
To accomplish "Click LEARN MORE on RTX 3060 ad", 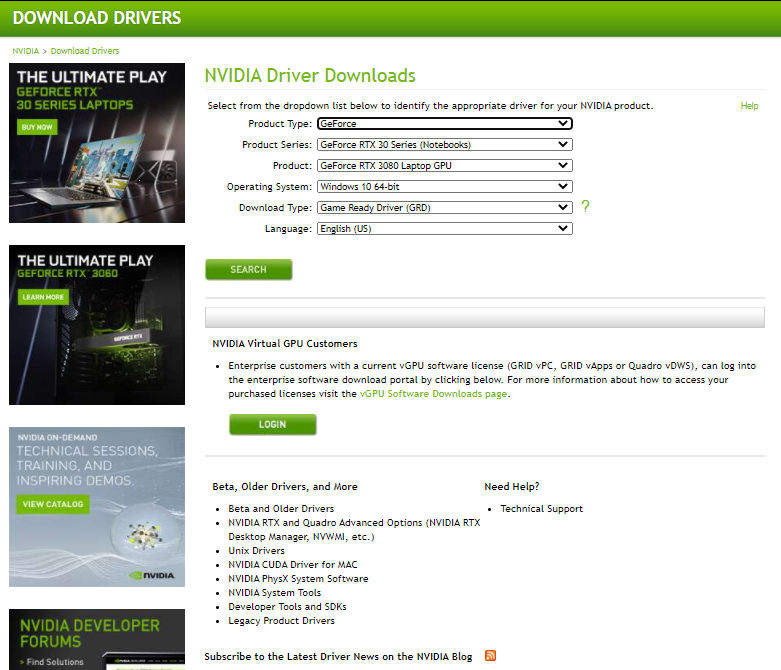I will (43, 297).
